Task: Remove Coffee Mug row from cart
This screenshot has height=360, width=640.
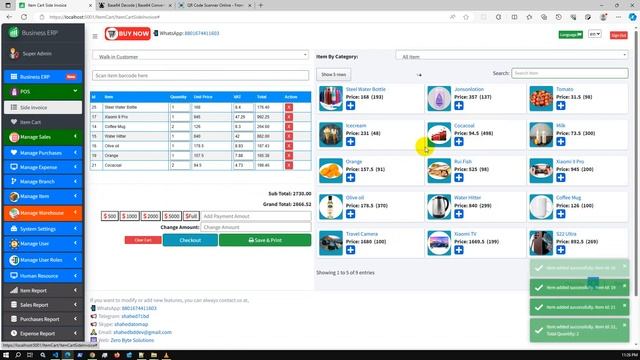Action: (289, 127)
